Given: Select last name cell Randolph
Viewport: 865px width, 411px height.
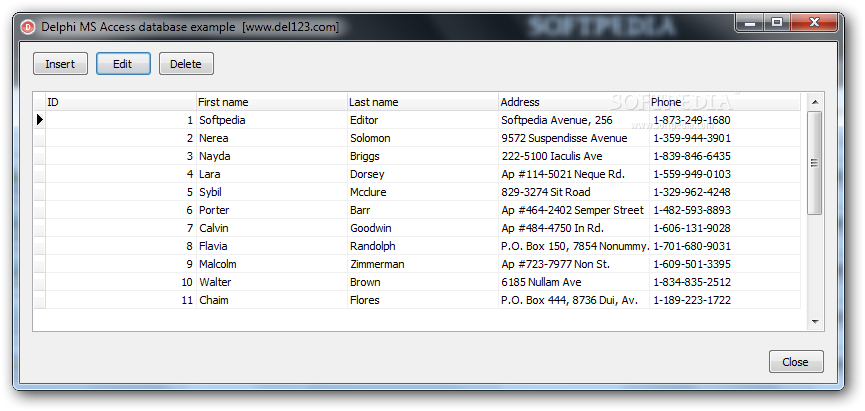Looking at the screenshot, I should 423,246.
